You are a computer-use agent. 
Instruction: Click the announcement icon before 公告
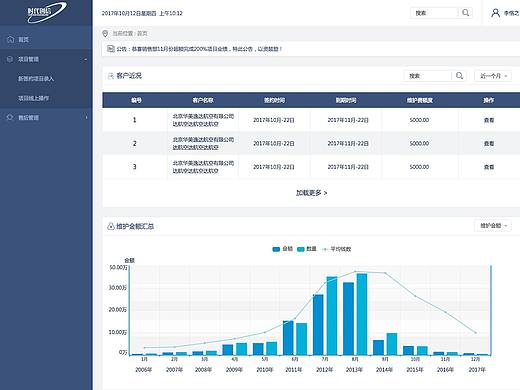[111, 49]
